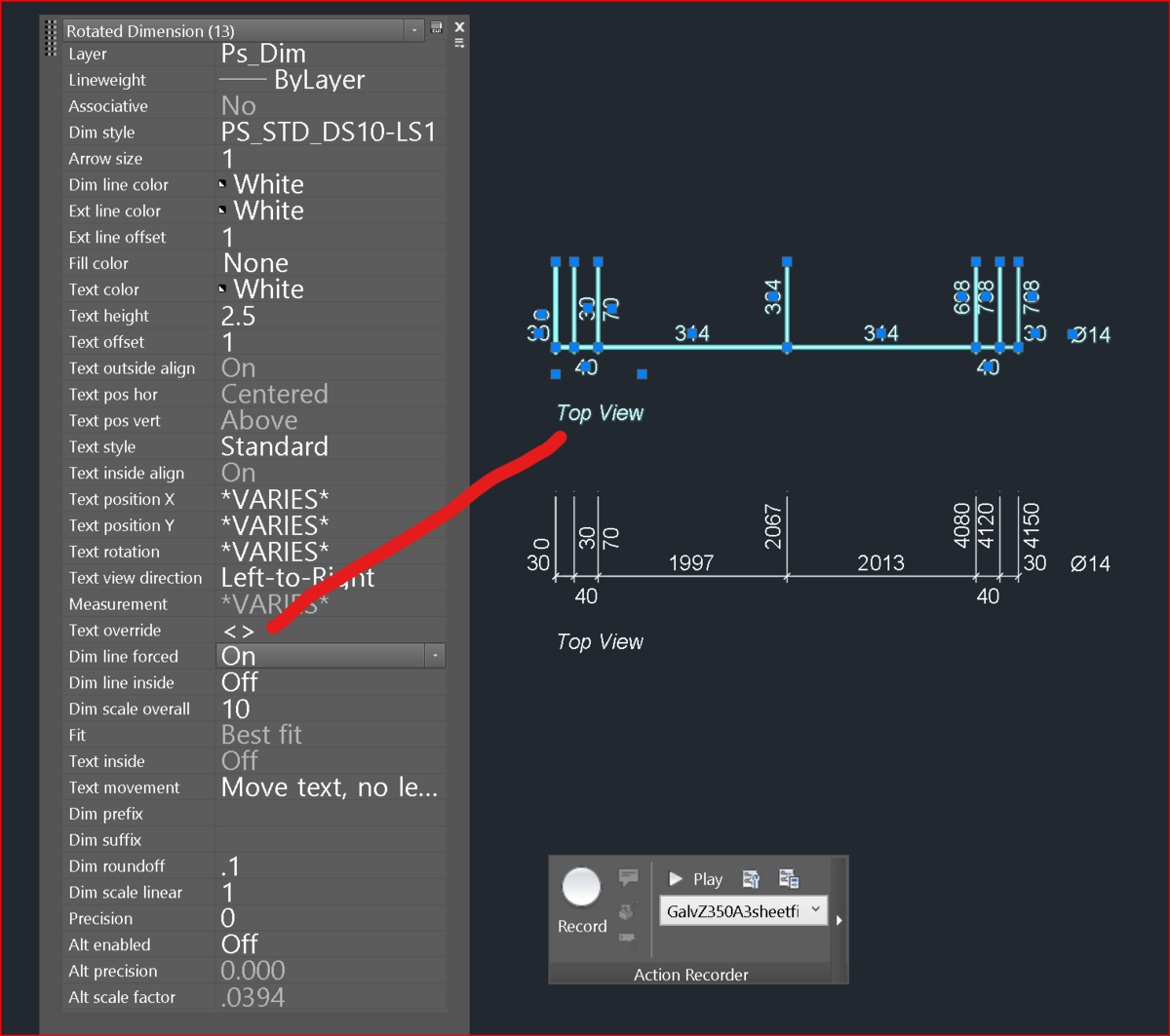This screenshot has height=1036, width=1170.
Task: Open the CUI customize icon in properties panel
Action: click(x=437, y=28)
